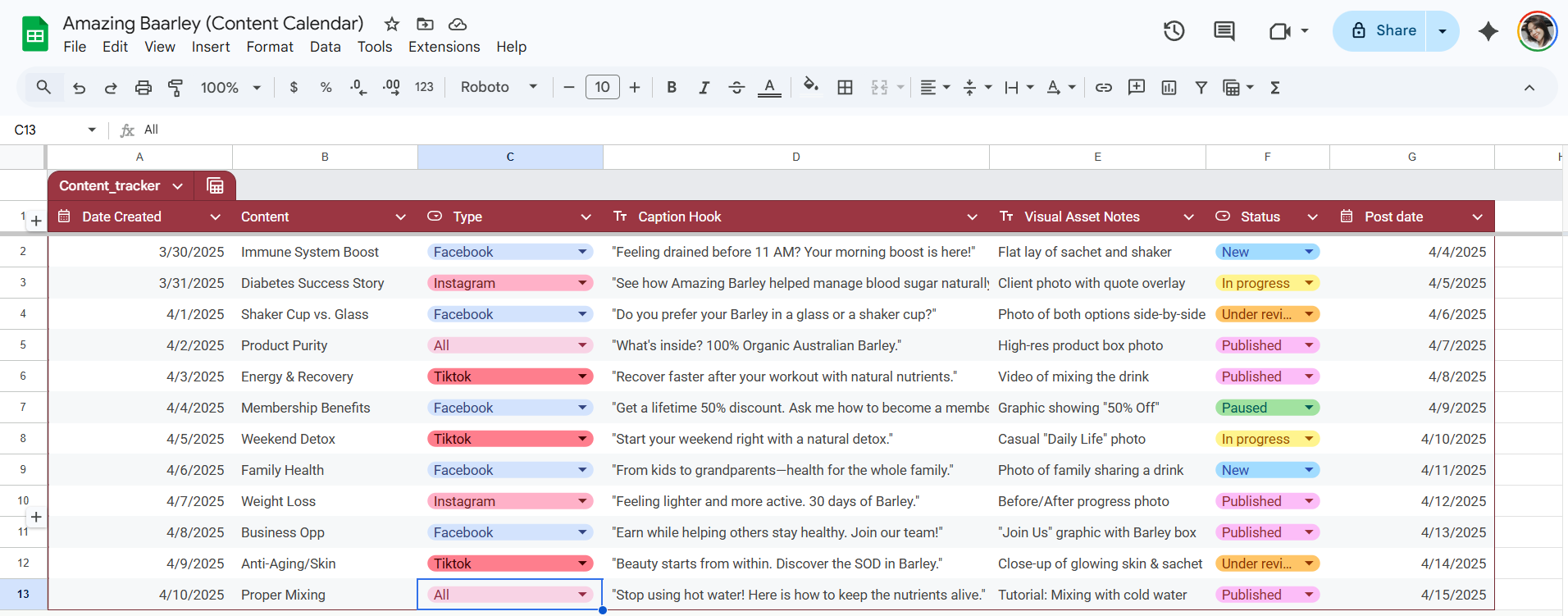Viewport: 1568px width, 616px height.
Task: Toggle bold formatting
Action: [672, 87]
